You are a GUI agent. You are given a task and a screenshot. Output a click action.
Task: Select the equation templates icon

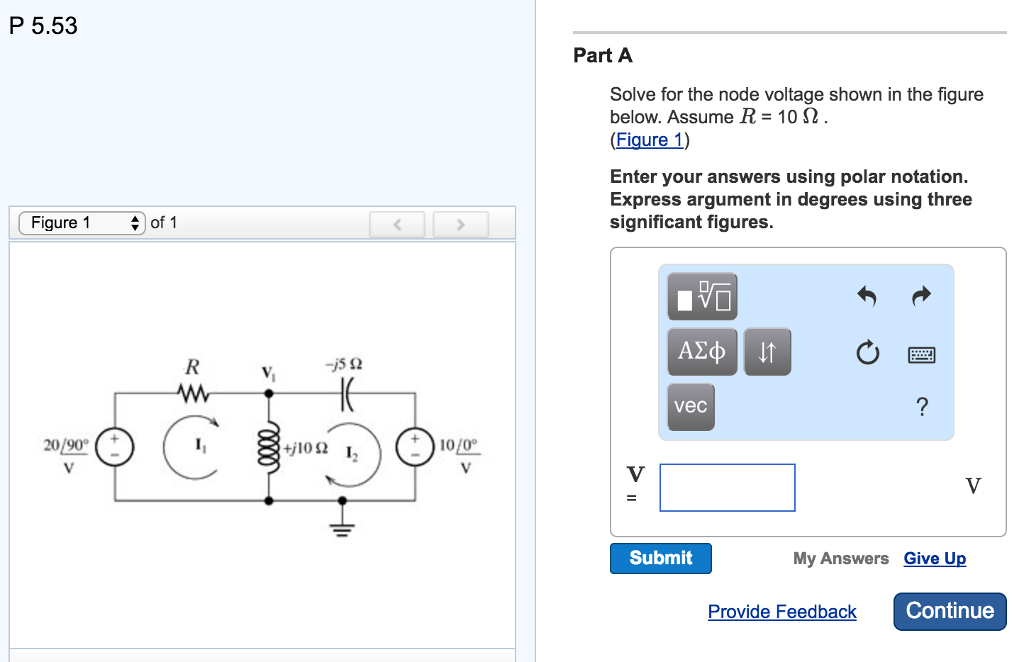point(701,296)
